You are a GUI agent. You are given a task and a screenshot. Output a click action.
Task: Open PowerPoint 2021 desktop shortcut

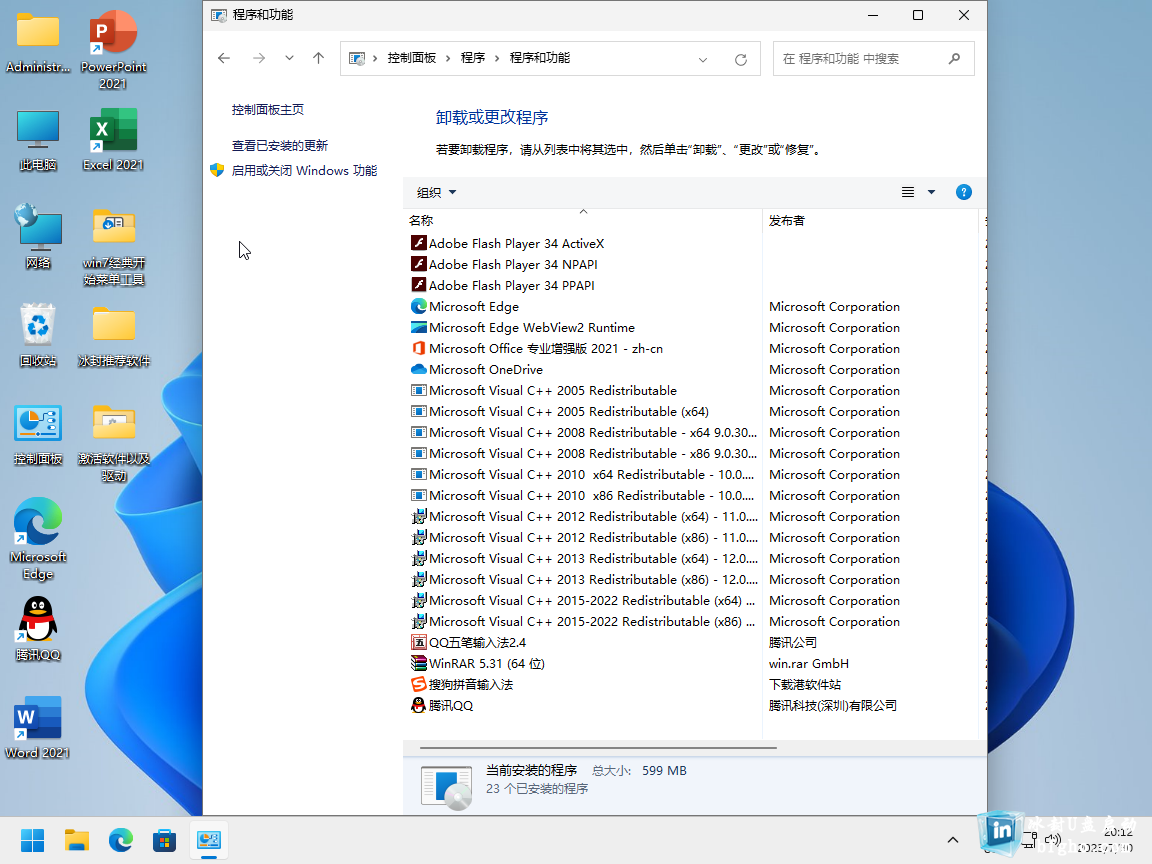click(x=113, y=50)
